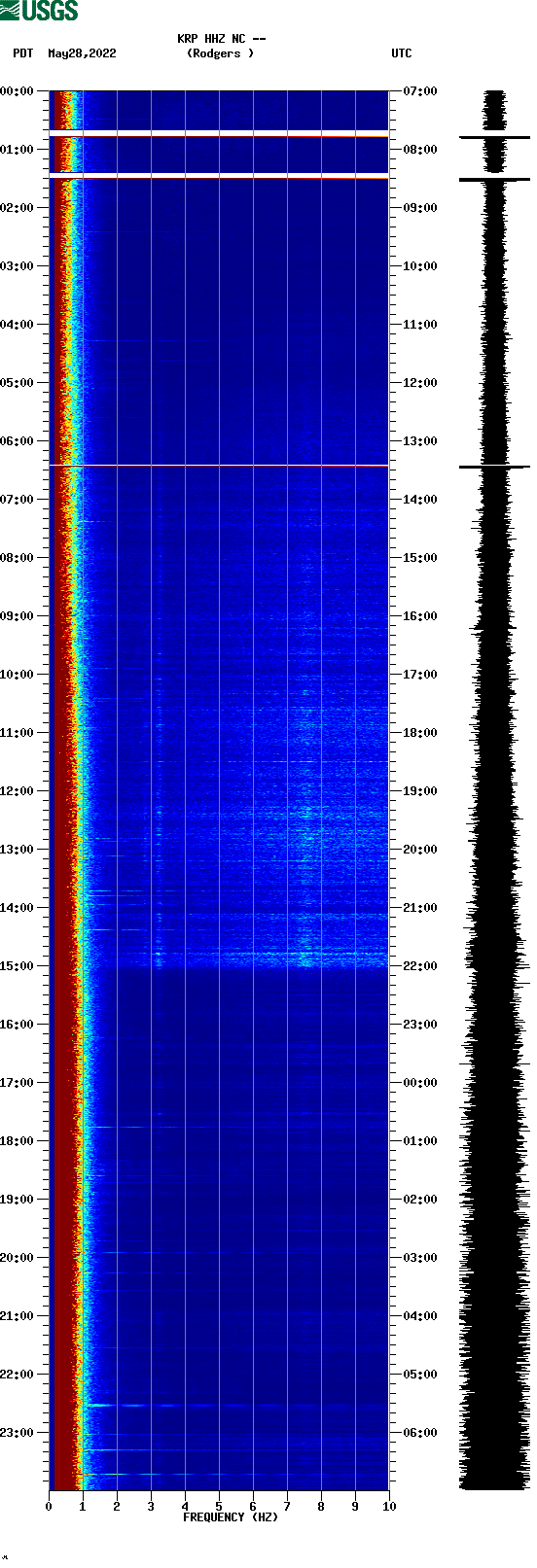Click the UTC '14:00' time label
The image size is (537, 1568).
[x=420, y=500]
